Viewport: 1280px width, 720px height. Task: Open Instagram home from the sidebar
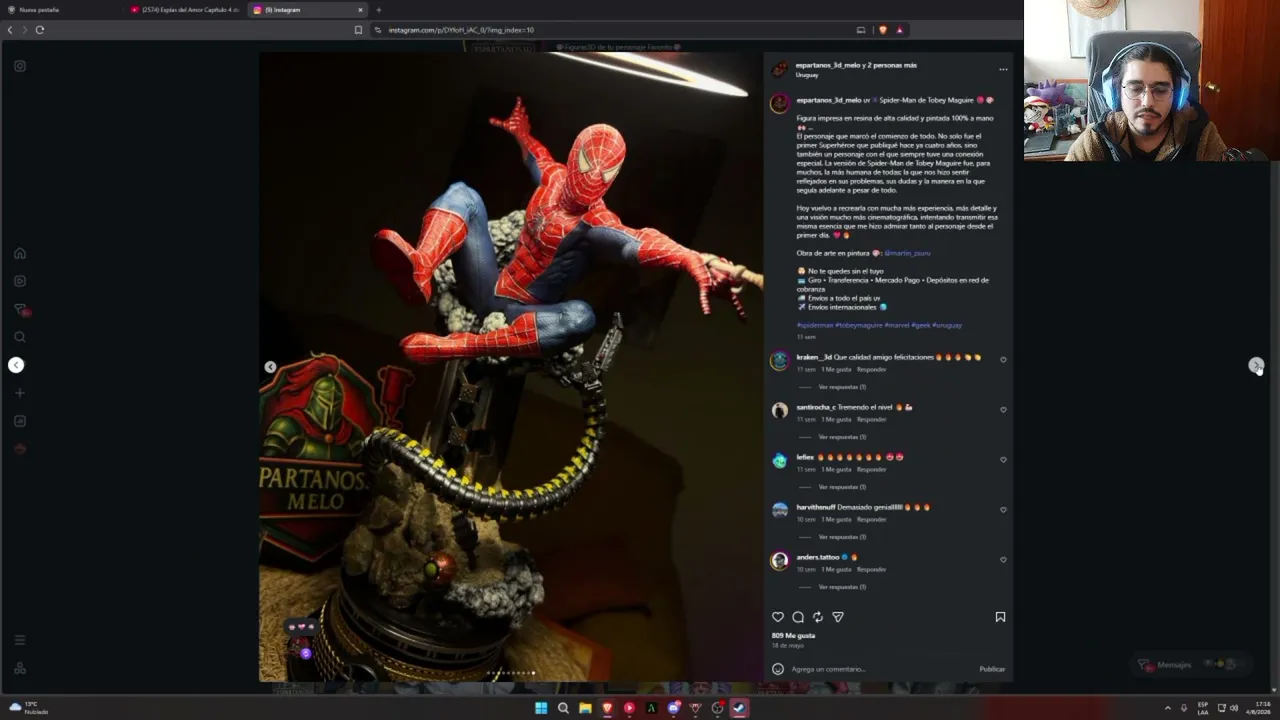20,253
